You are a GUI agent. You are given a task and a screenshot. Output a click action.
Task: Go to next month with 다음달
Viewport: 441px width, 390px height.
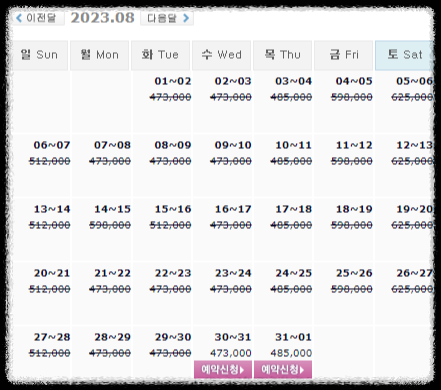click(167, 18)
